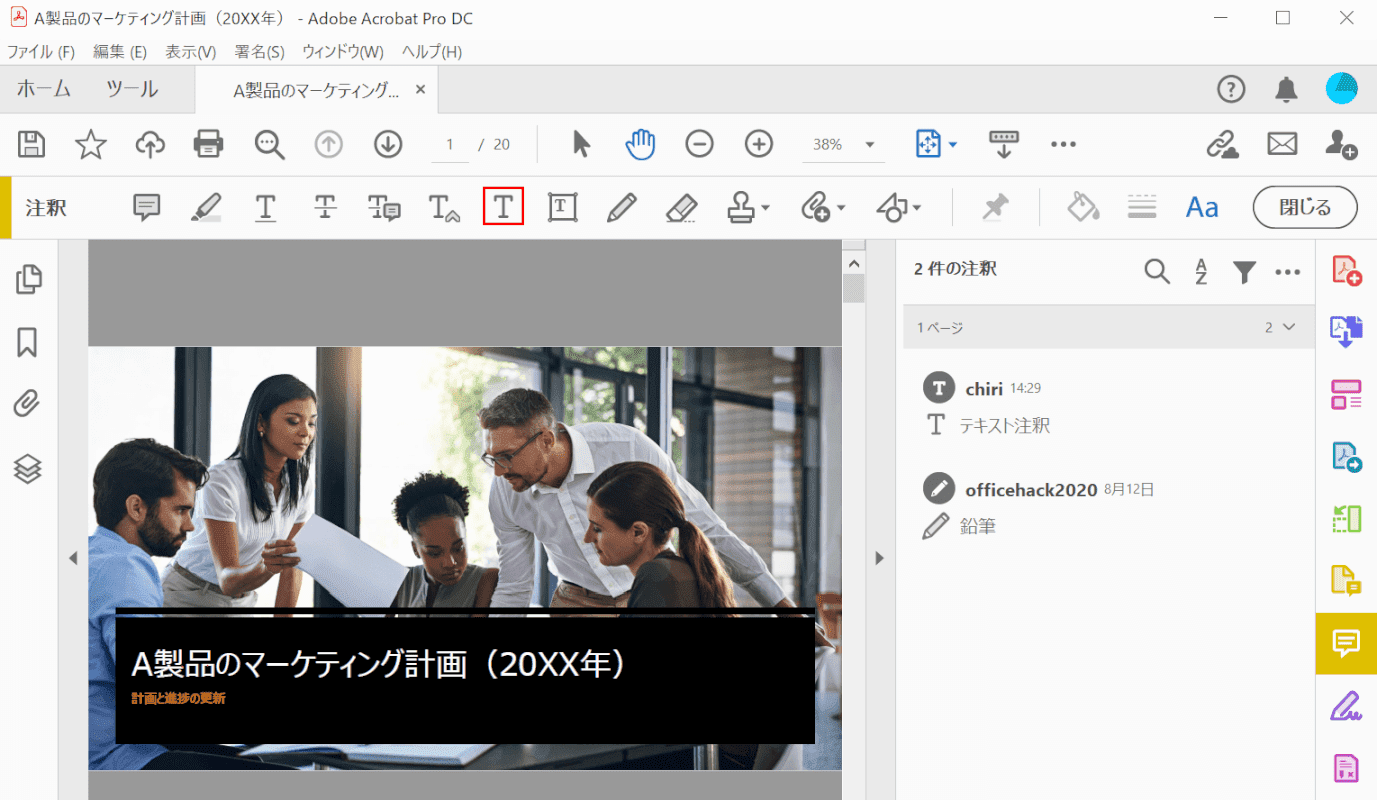
Task: Open the fill color picker bucket
Action: (x=1083, y=208)
